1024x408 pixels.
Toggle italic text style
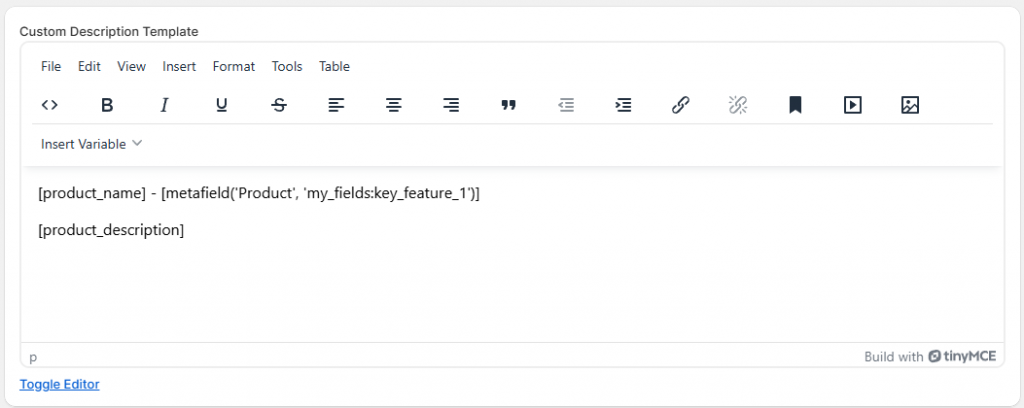click(165, 104)
